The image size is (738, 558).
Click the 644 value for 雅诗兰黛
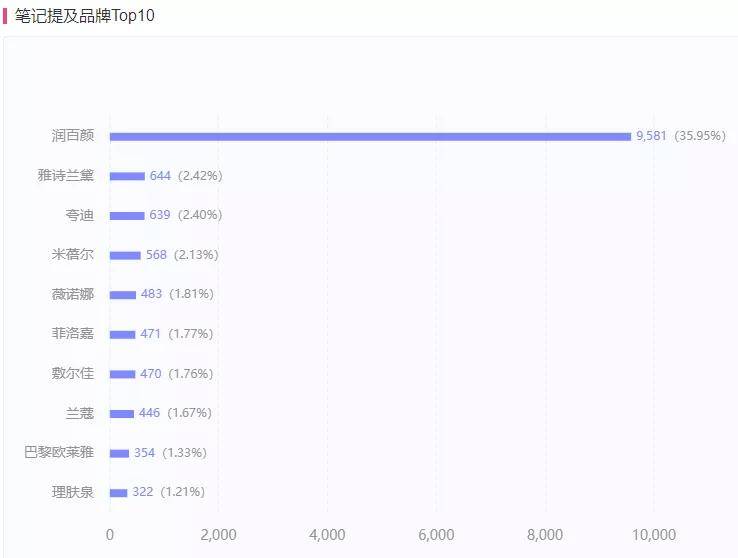point(160,176)
